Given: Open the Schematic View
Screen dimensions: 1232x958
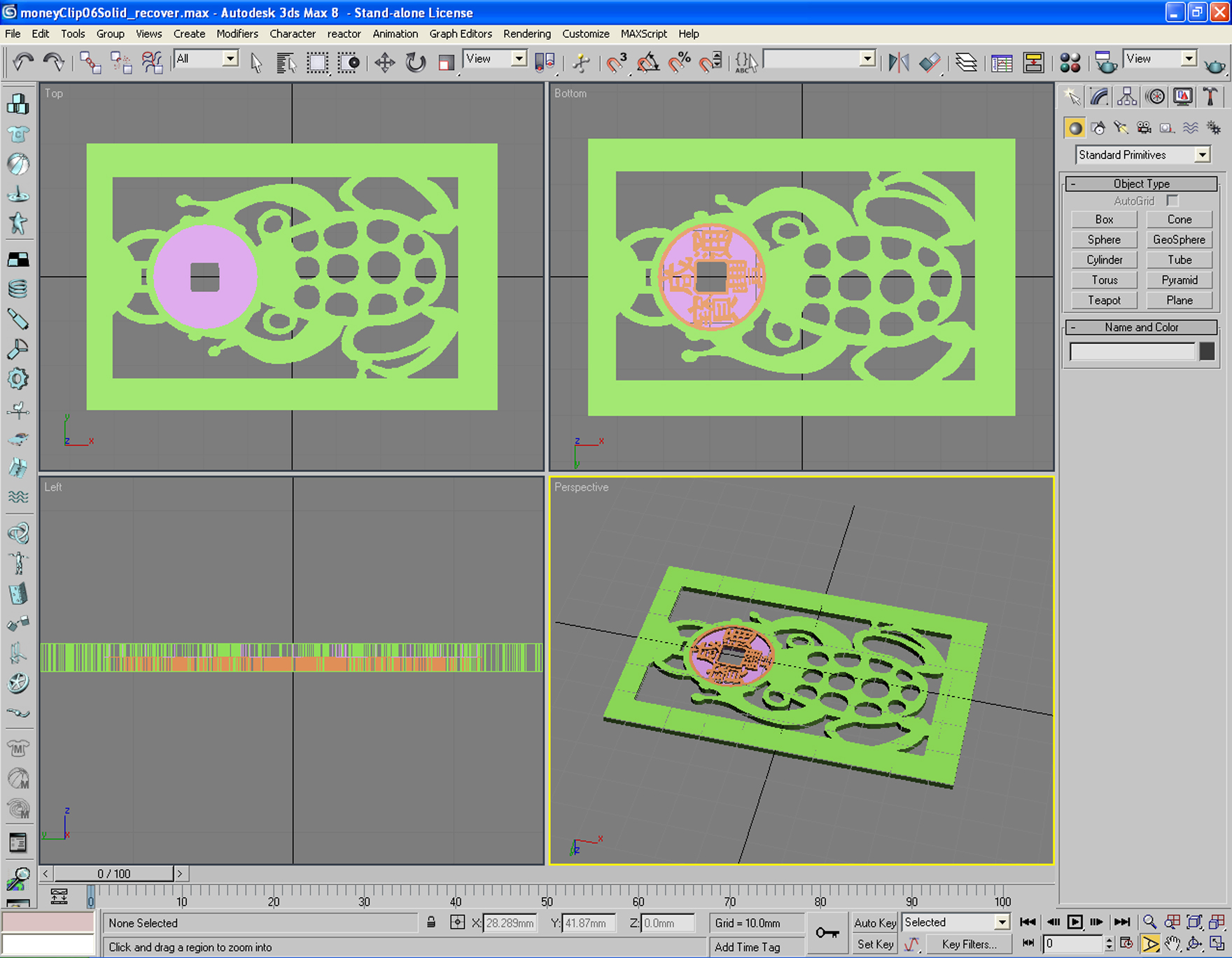Looking at the screenshot, I should [1033, 63].
